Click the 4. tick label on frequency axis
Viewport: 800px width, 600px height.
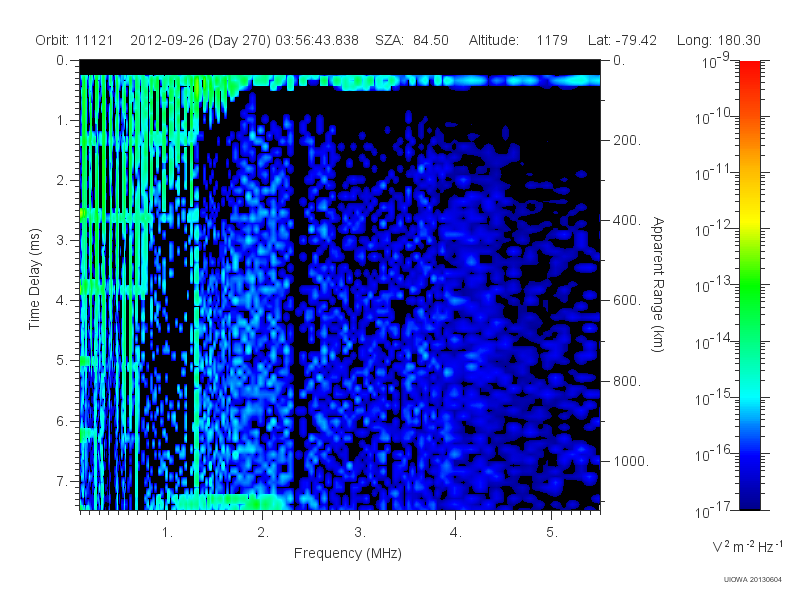tap(456, 533)
